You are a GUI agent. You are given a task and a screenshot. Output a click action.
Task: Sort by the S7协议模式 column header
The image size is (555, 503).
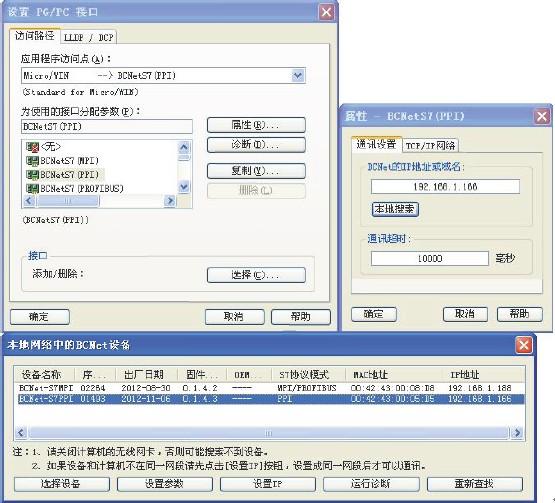click(308, 375)
